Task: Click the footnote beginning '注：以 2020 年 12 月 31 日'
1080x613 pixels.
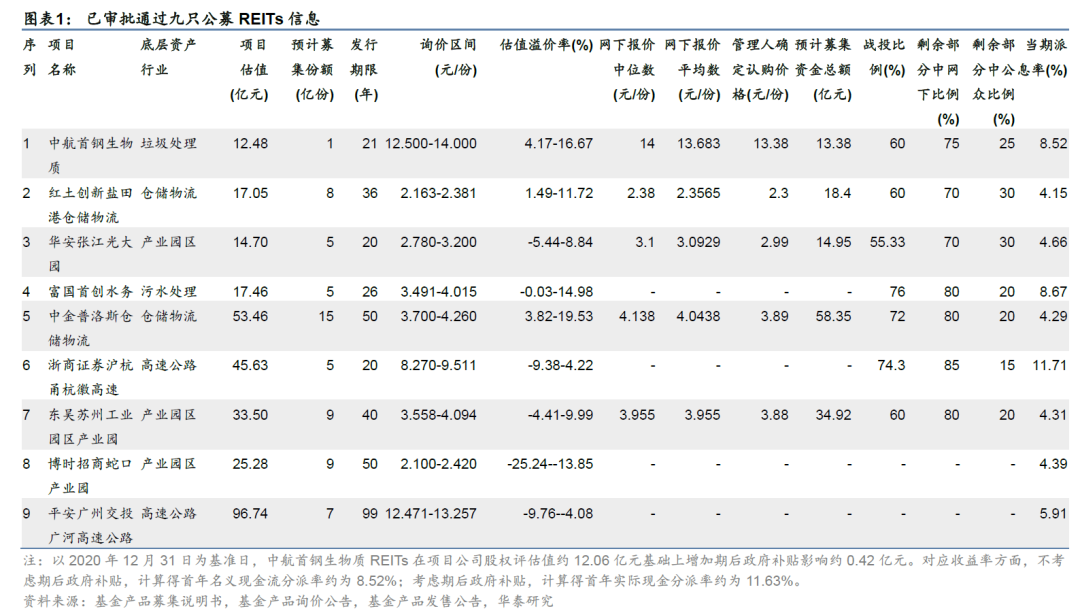Action: pos(544,571)
